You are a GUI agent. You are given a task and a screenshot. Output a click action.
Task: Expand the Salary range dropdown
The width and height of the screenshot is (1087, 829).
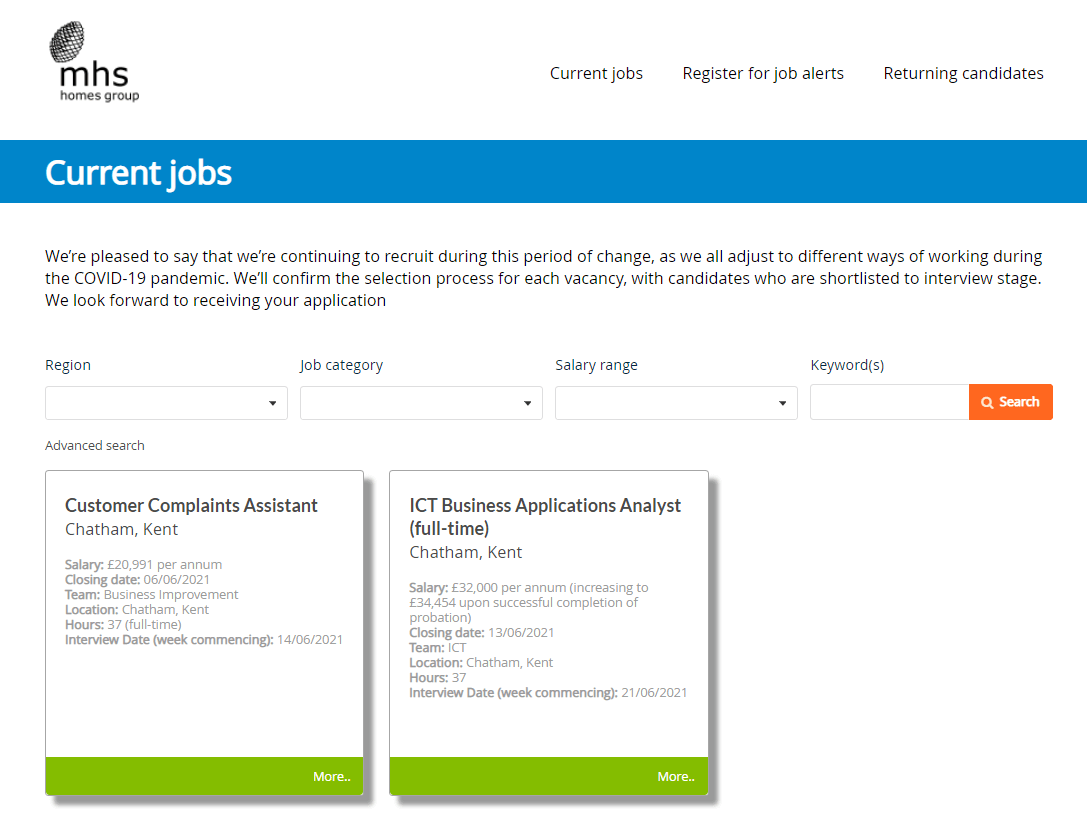(x=783, y=402)
